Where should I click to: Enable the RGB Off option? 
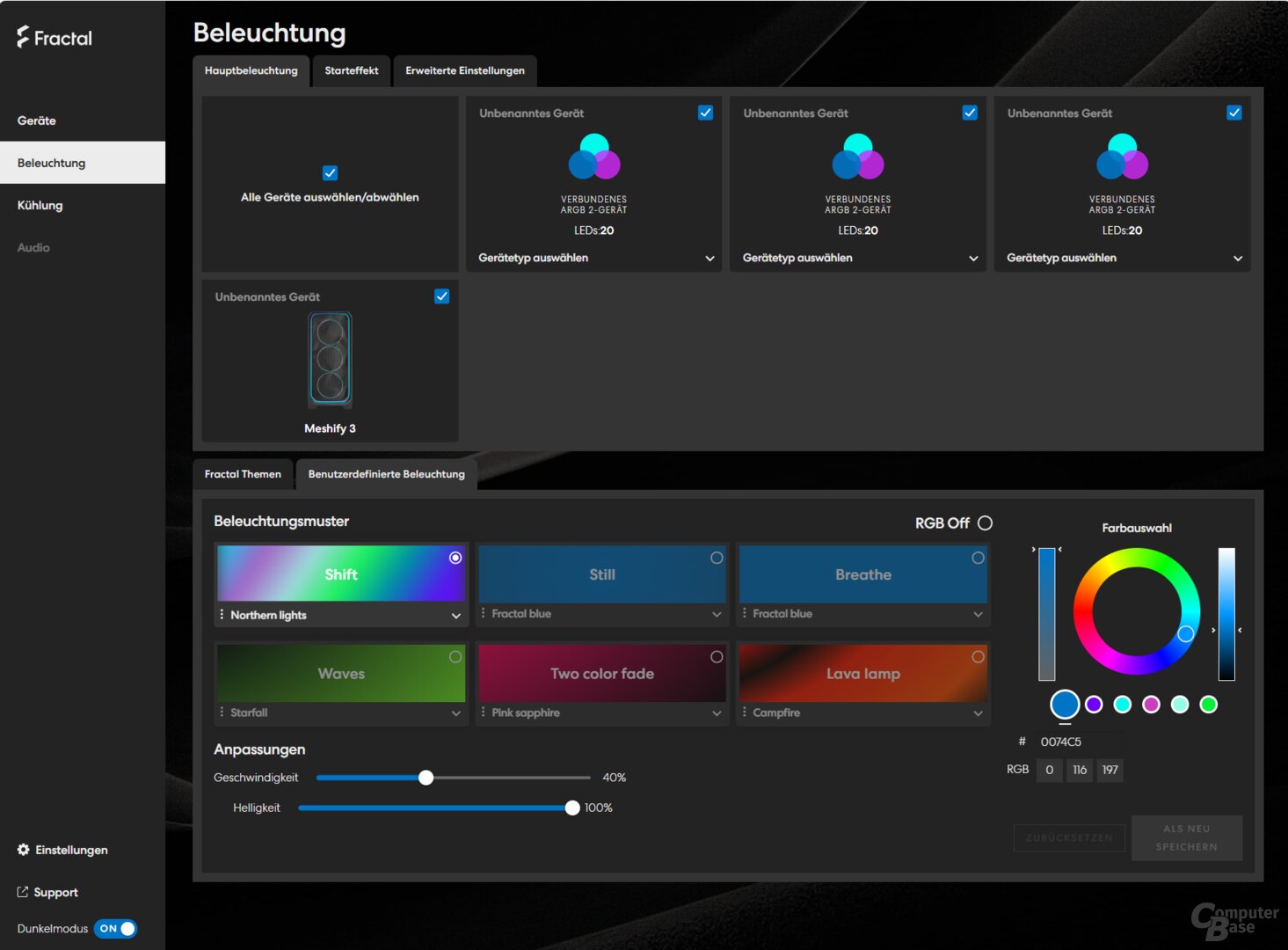pyautogui.click(x=985, y=522)
